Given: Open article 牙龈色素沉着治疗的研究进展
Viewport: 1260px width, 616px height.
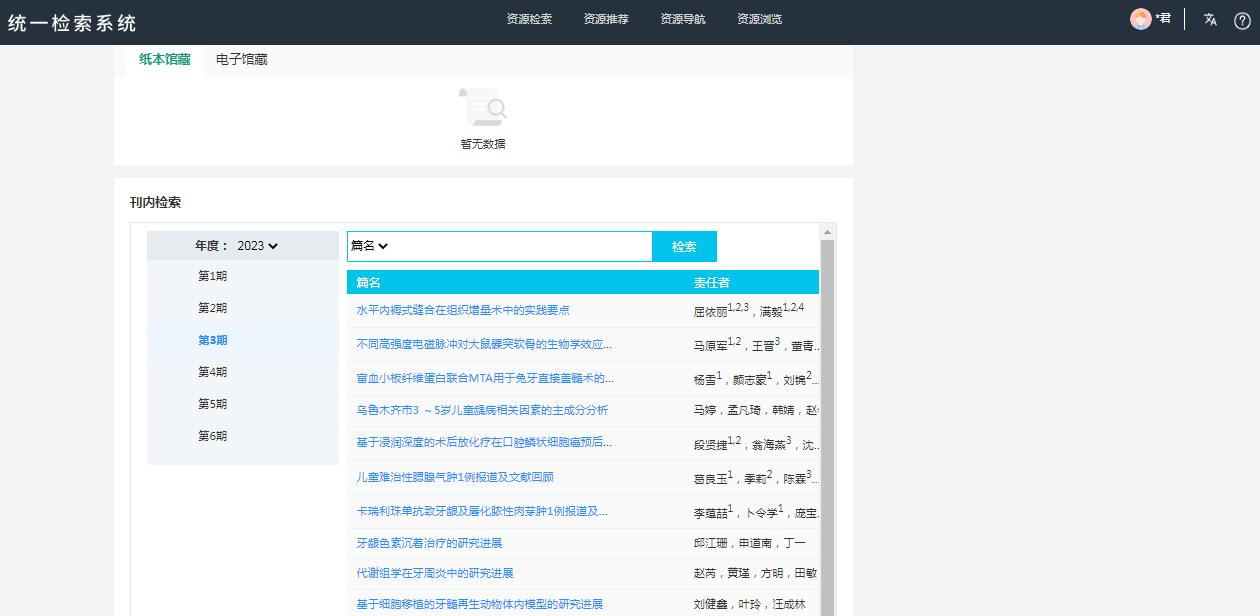Looking at the screenshot, I should pos(429,543).
